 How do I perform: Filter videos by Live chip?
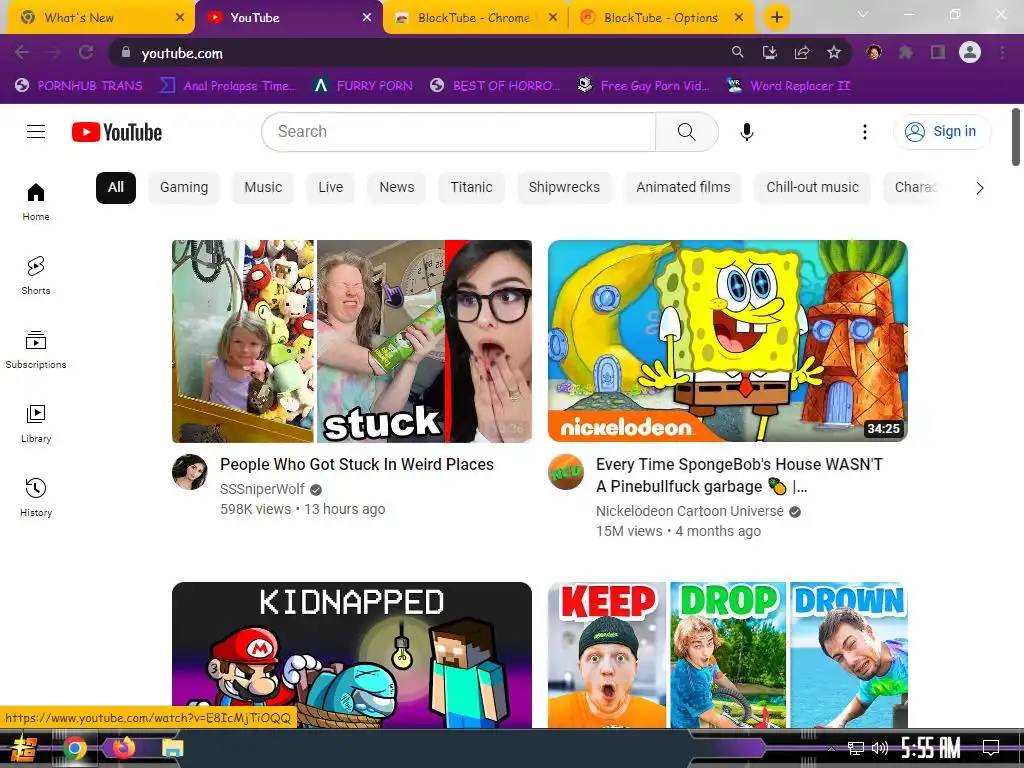coord(330,187)
